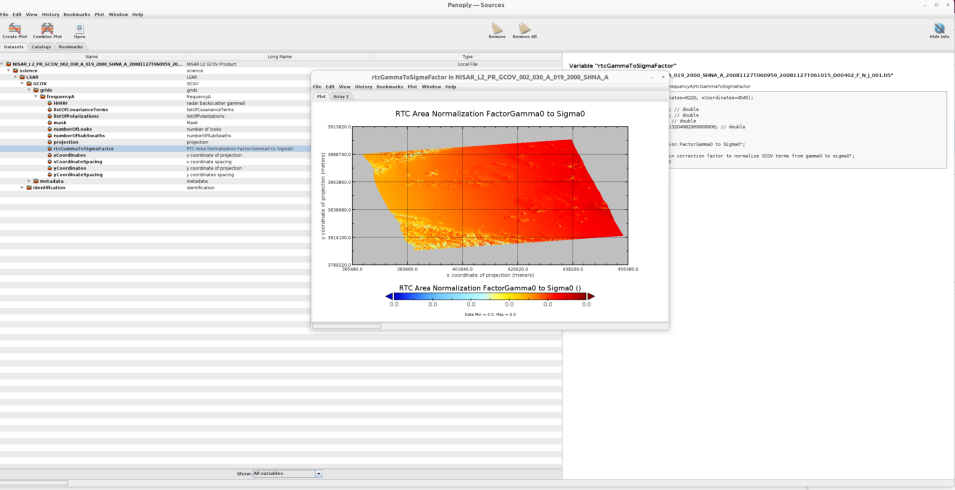Screen dimensions: 955x490
Task: Open Plot menu in Sources window
Action: pos(99,15)
